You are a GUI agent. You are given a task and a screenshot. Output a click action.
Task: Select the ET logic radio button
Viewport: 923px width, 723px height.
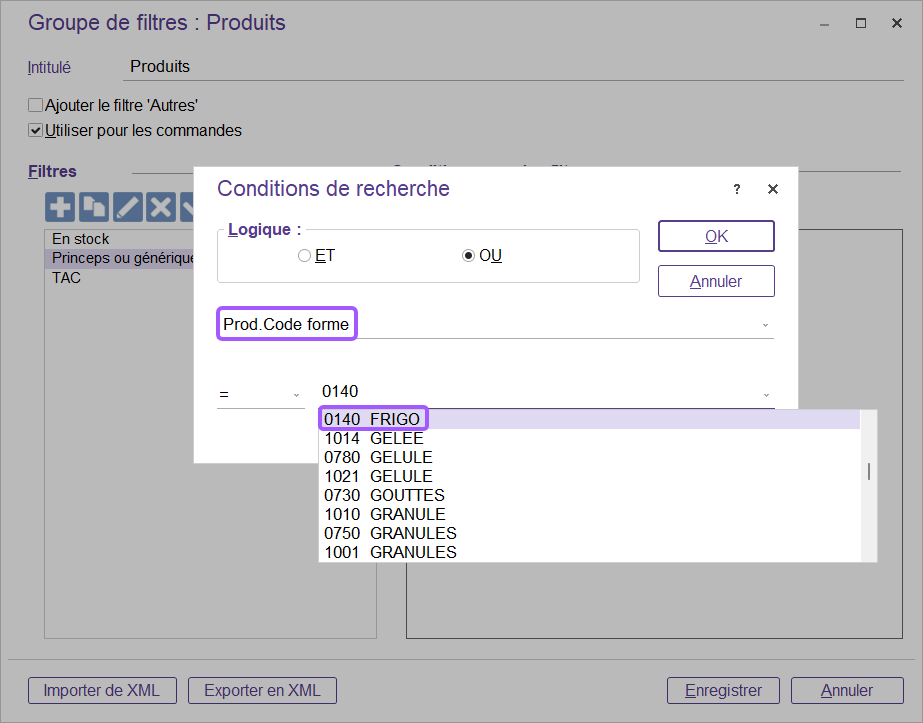point(305,256)
